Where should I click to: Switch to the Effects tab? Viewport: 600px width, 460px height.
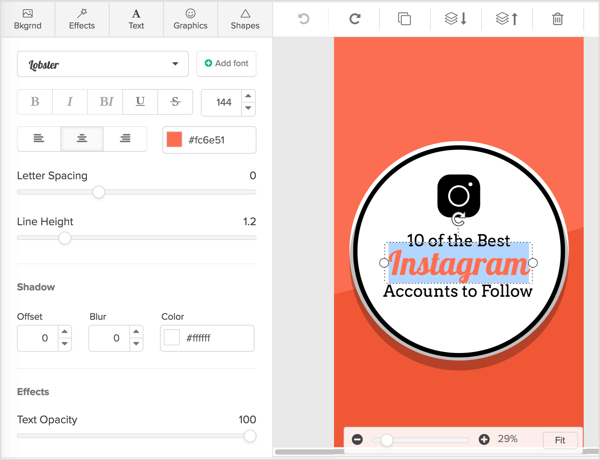82,19
